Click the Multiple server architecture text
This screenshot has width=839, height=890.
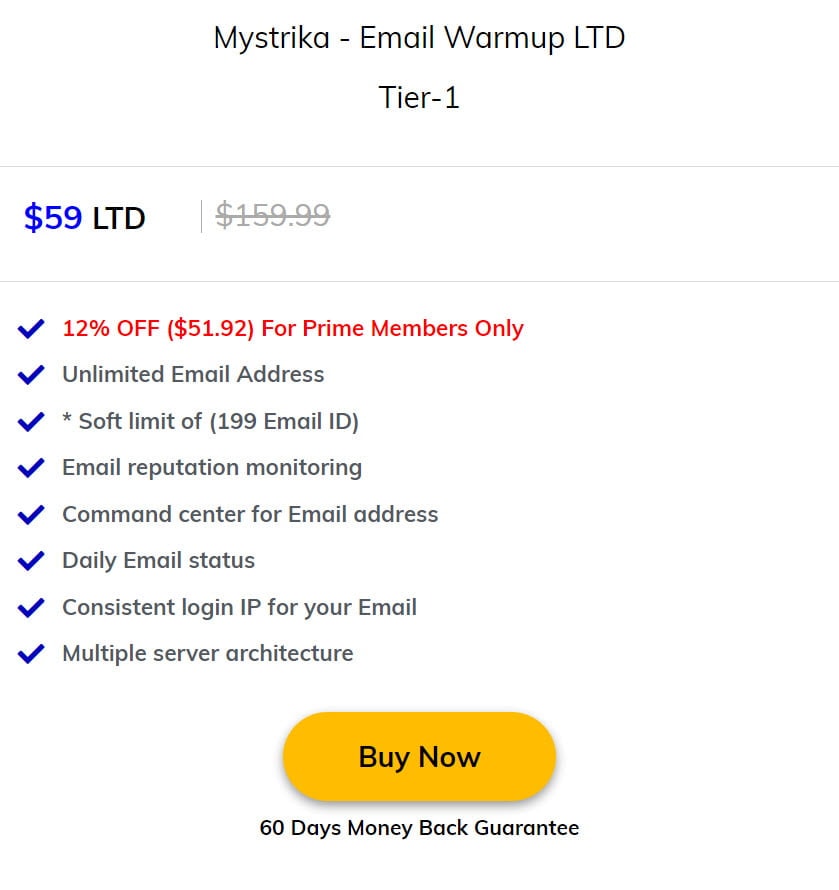pyautogui.click(x=208, y=653)
